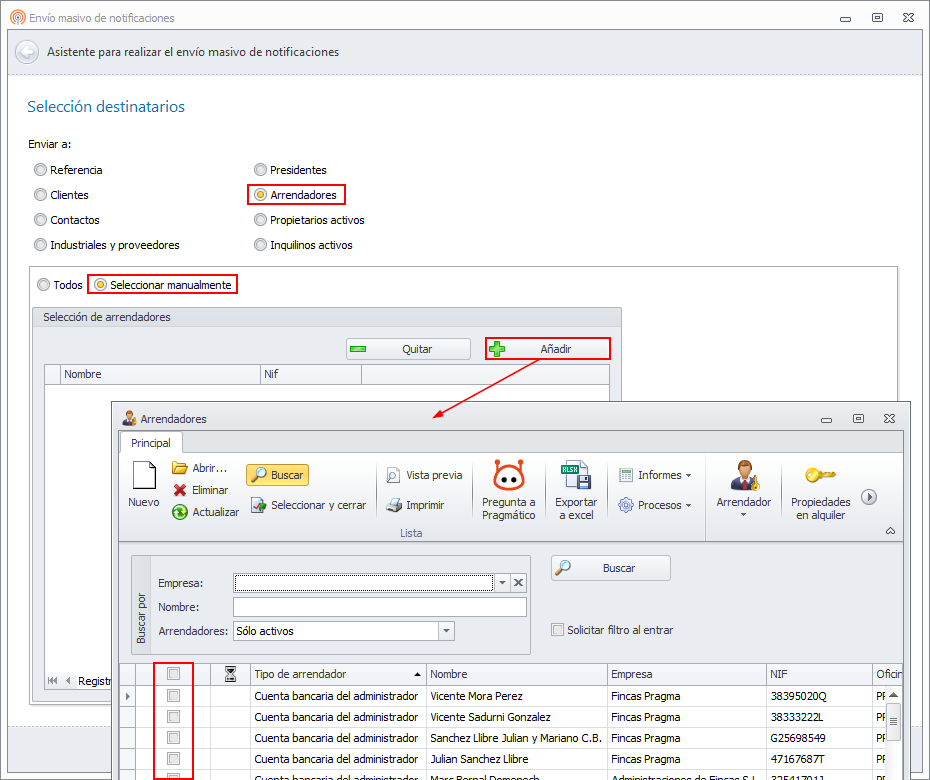This screenshot has height=780, width=930.
Task: Select the Clientes radio button
Action: (x=40, y=195)
